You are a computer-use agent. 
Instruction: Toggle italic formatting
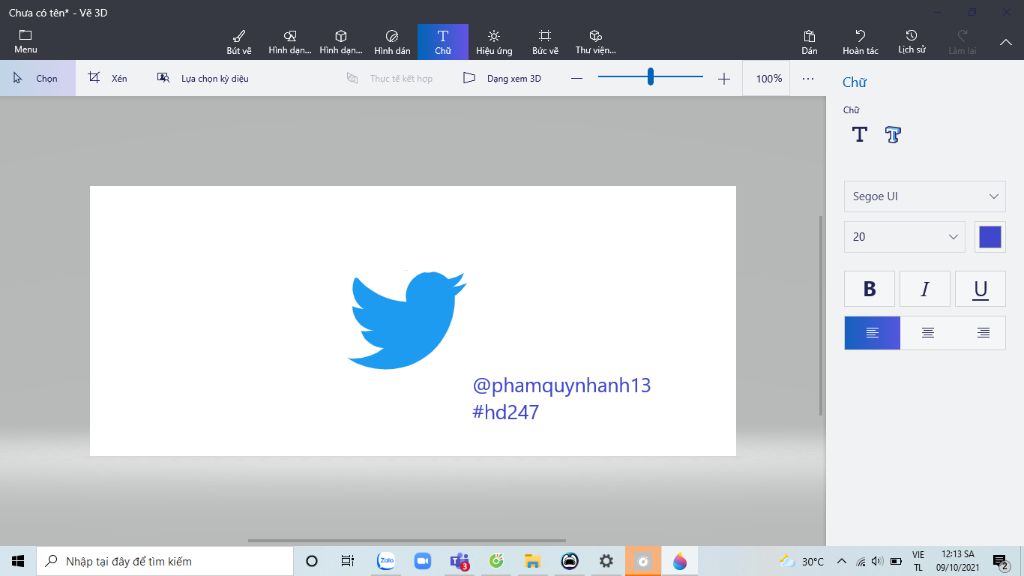point(925,289)
